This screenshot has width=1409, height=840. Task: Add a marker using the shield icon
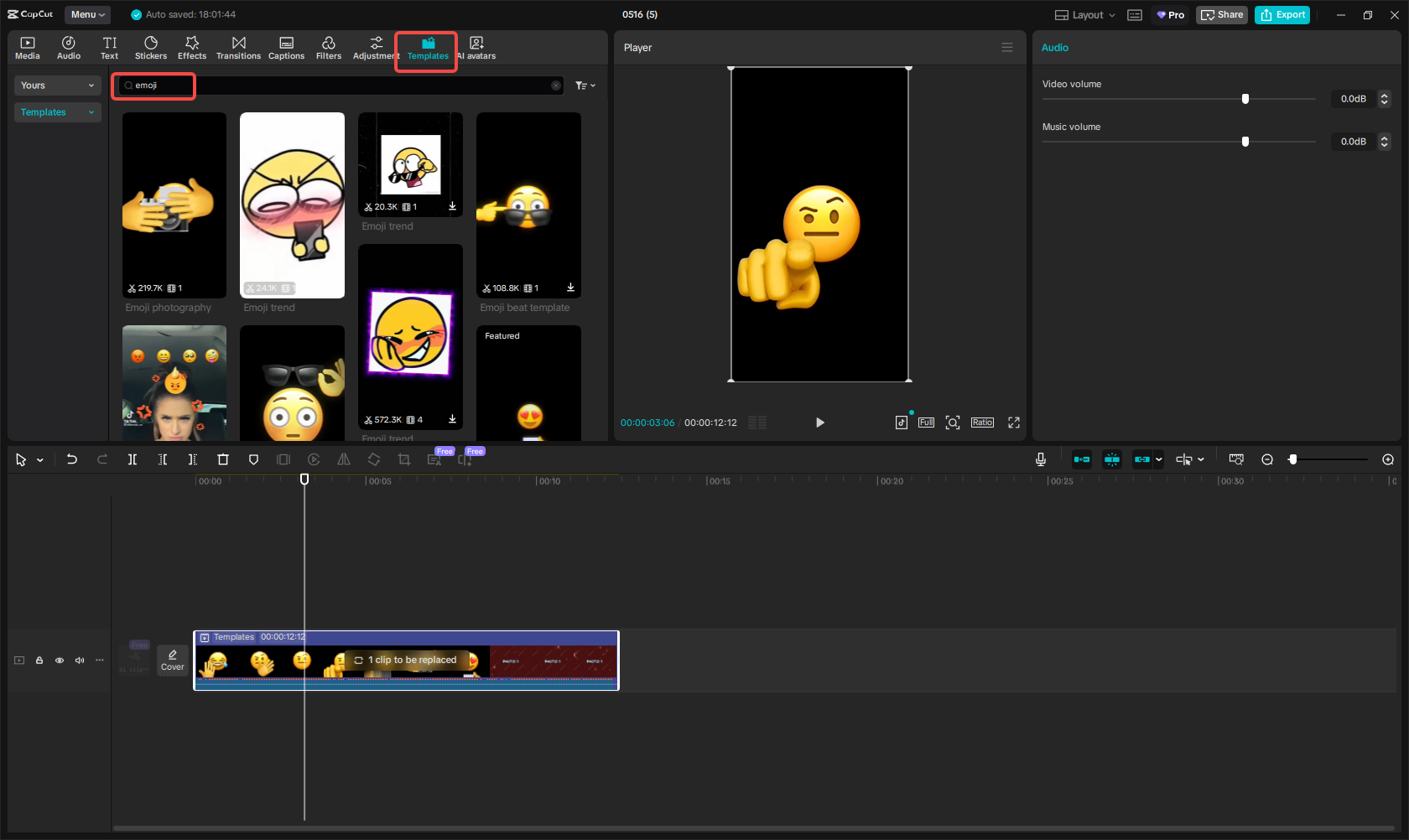tap(253, 459)
